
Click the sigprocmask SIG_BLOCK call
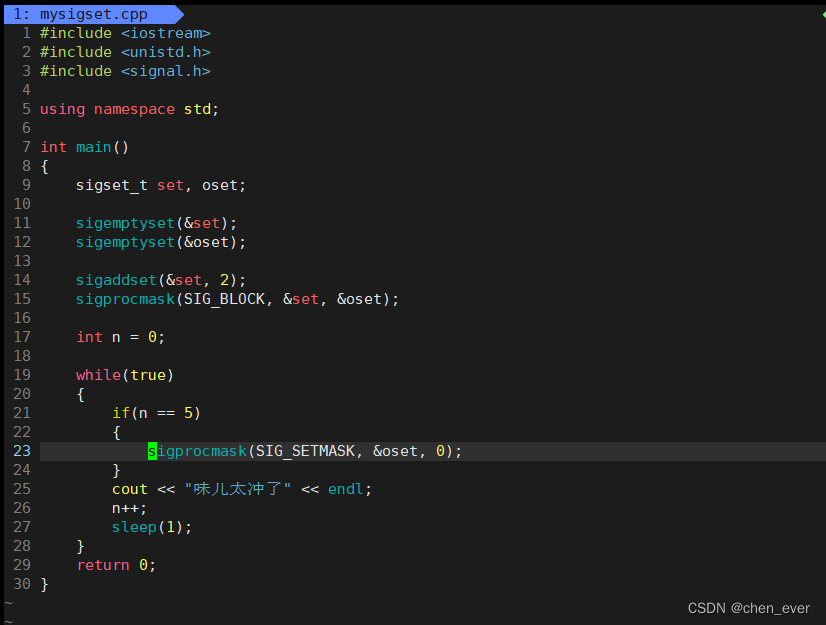[238, 299]
